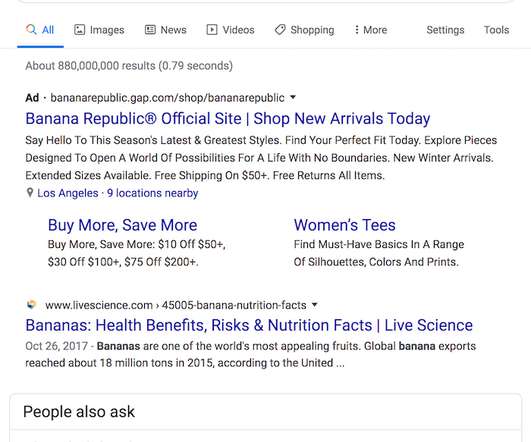Click the Shopping tab tag icon
Viewport: 531px width, 442px height.
pos(280,30)
